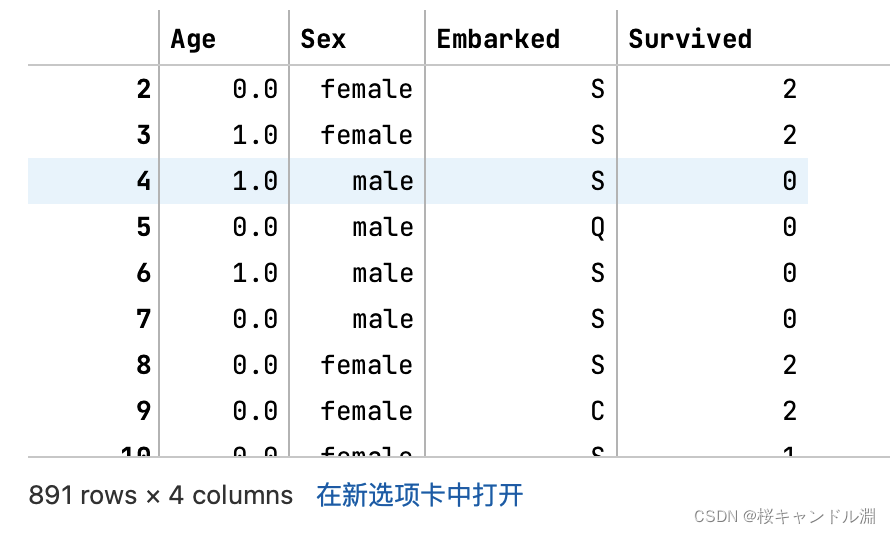The height and width of the screenshot is (534, 890).
Task: Select row index 3
Action: click(143, 135)
